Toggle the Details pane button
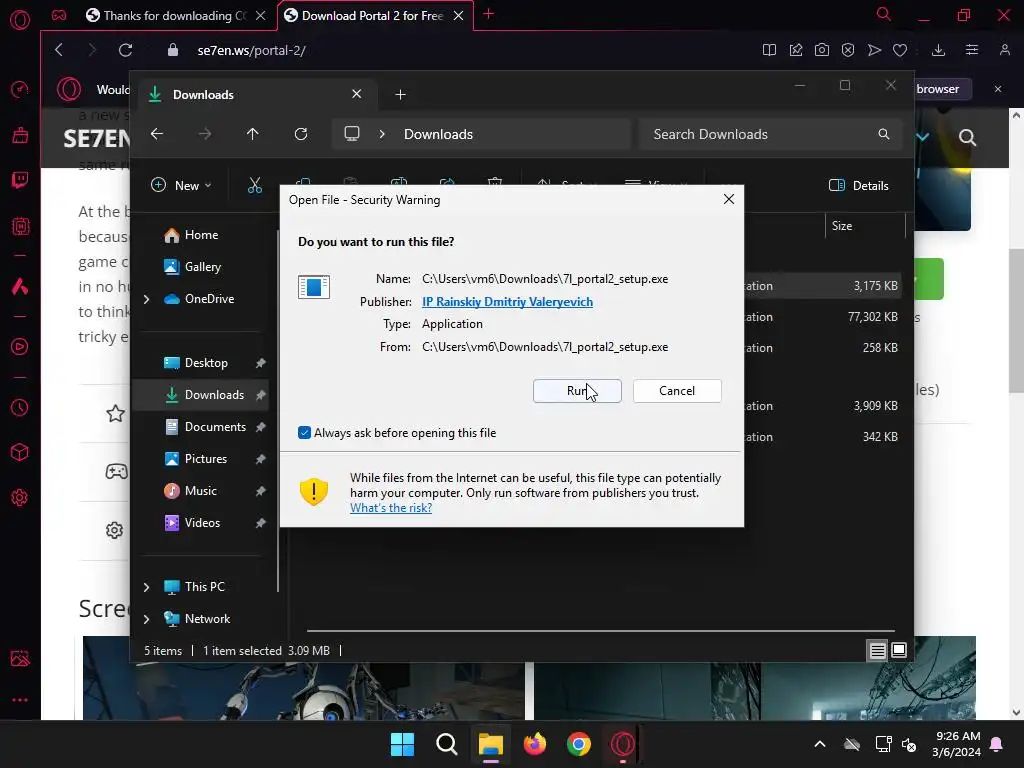This screenshot has width=1024, height=768. point(858,185)
